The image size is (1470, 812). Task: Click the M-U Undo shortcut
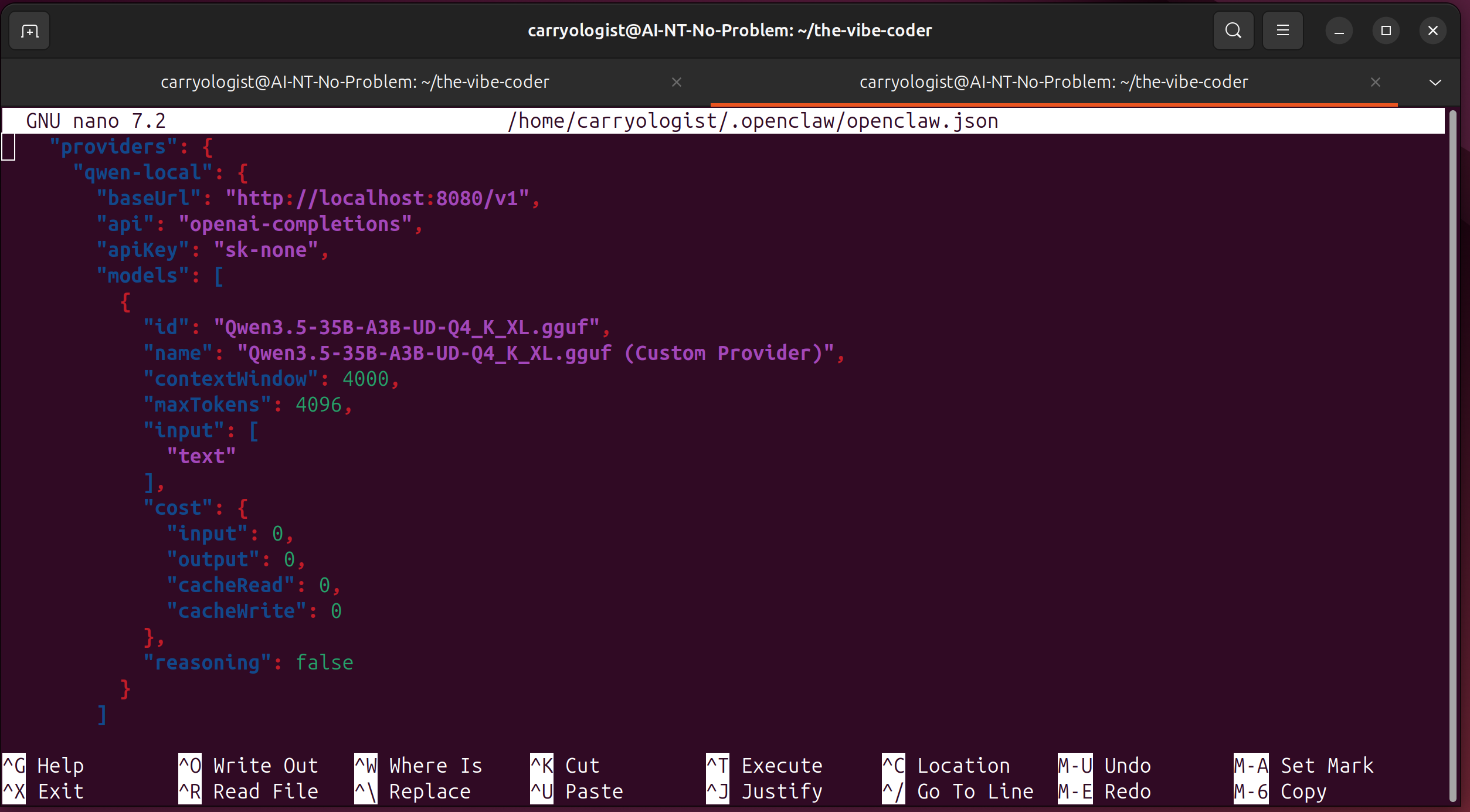[1104, 765]
